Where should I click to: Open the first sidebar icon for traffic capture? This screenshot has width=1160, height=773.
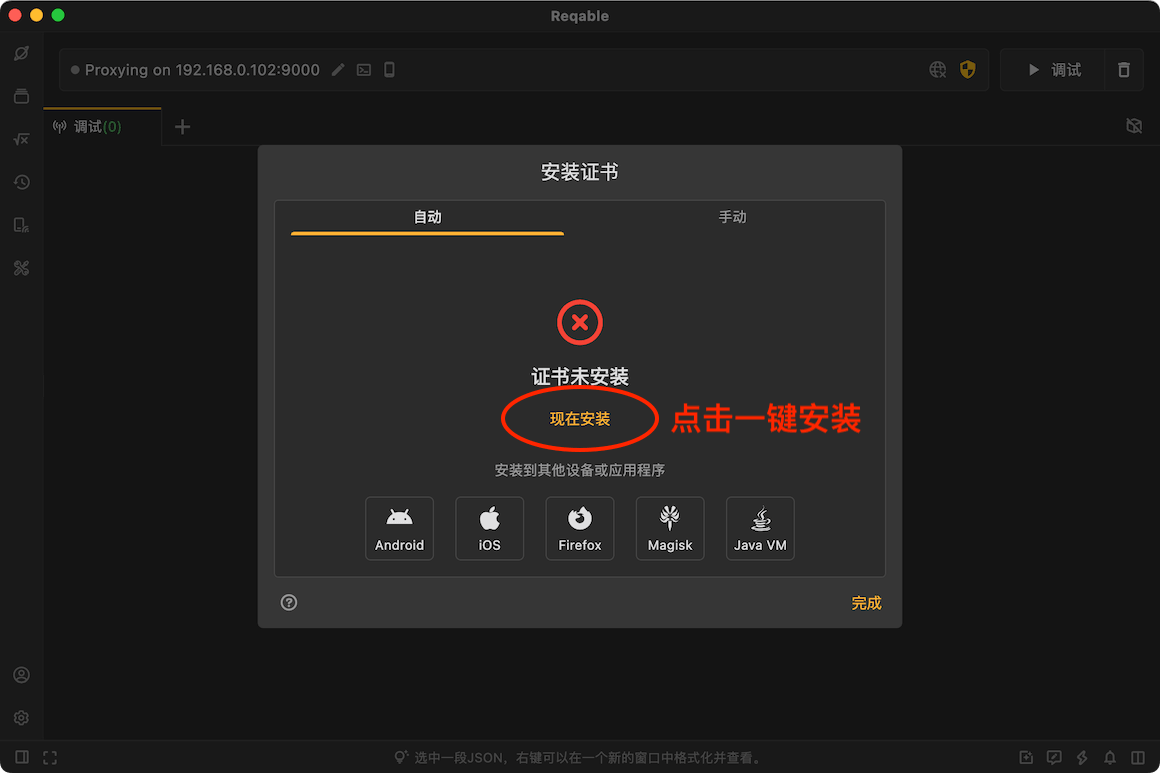pyautogui.click(x=21, y=53)
